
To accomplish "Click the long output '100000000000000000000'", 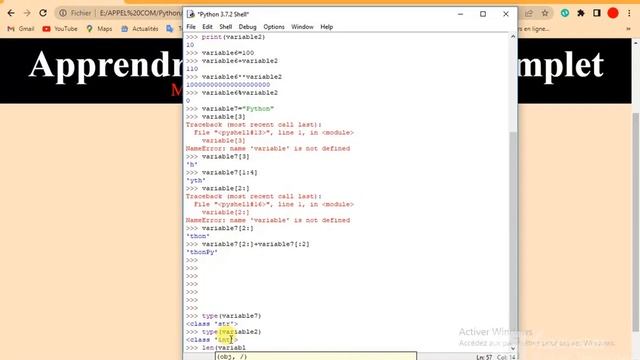I will point(228,85).
